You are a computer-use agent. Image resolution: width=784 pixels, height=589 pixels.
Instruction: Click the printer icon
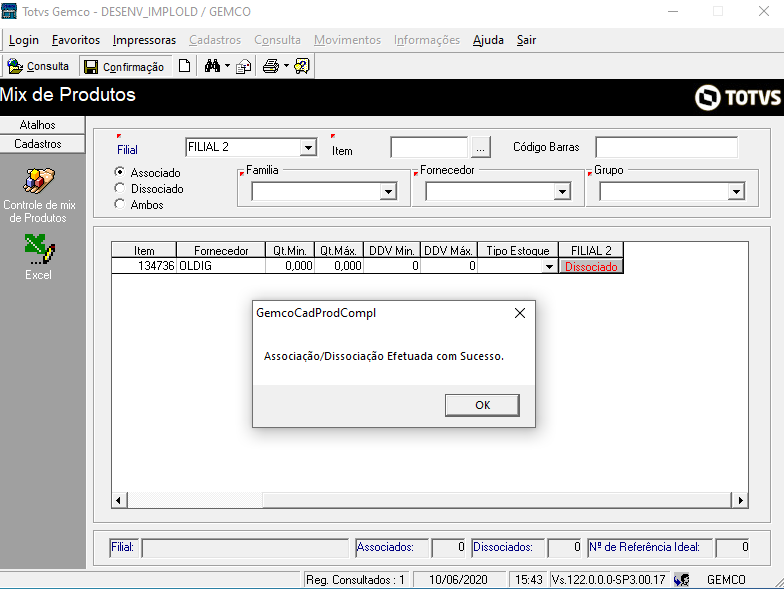tap(271, 66)
